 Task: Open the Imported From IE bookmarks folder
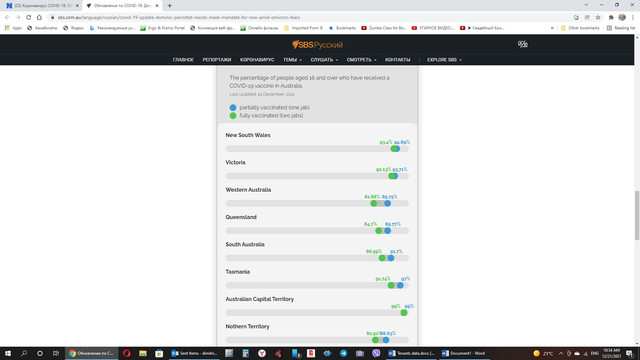(303, 28)
